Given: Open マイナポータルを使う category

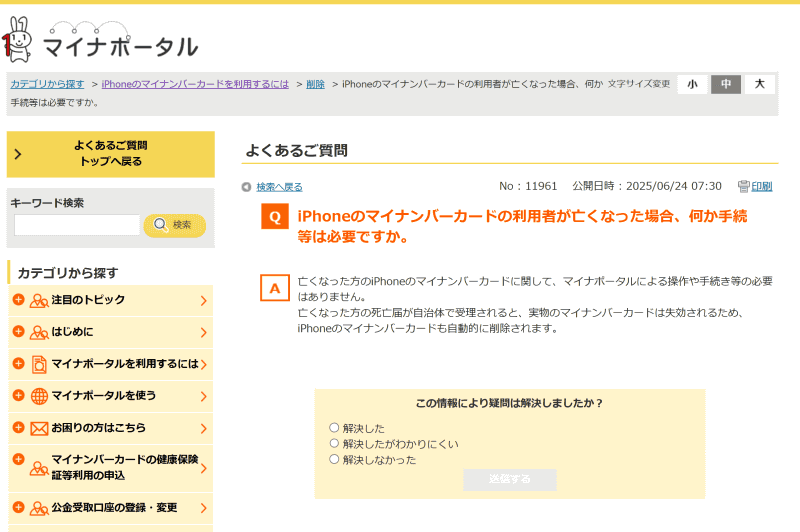Looking at the screenshot, I should (x=110, y=396).
